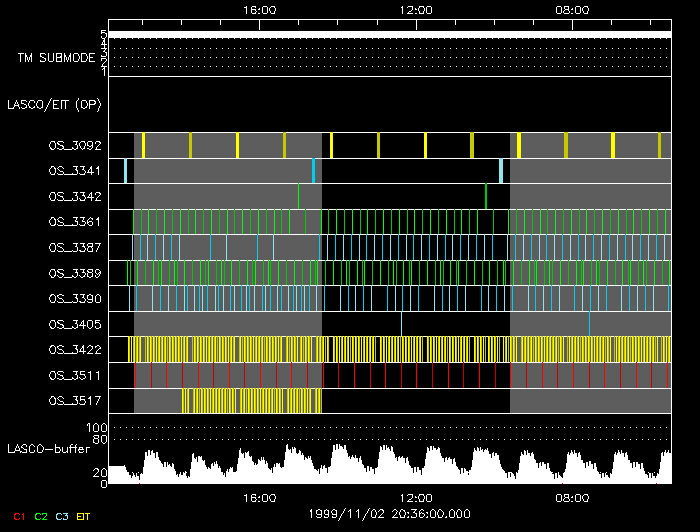Image resolution: width=700 pixels, height=532 pixels.
Task: Click the EIT legend entry
Action: point(84,516)
